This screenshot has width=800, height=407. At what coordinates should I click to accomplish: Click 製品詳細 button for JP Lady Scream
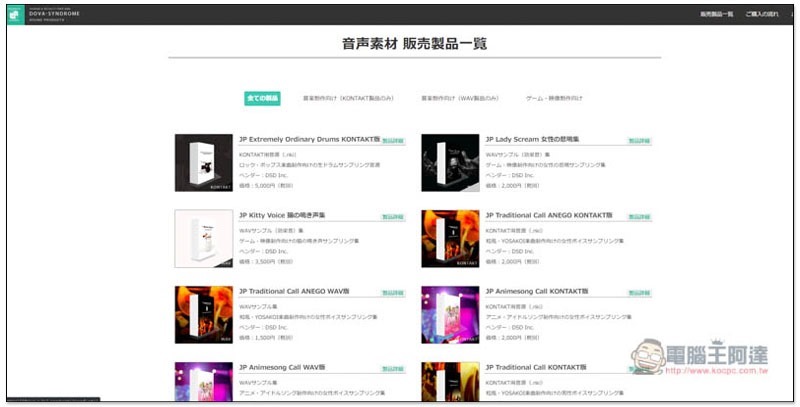(639, 141)
